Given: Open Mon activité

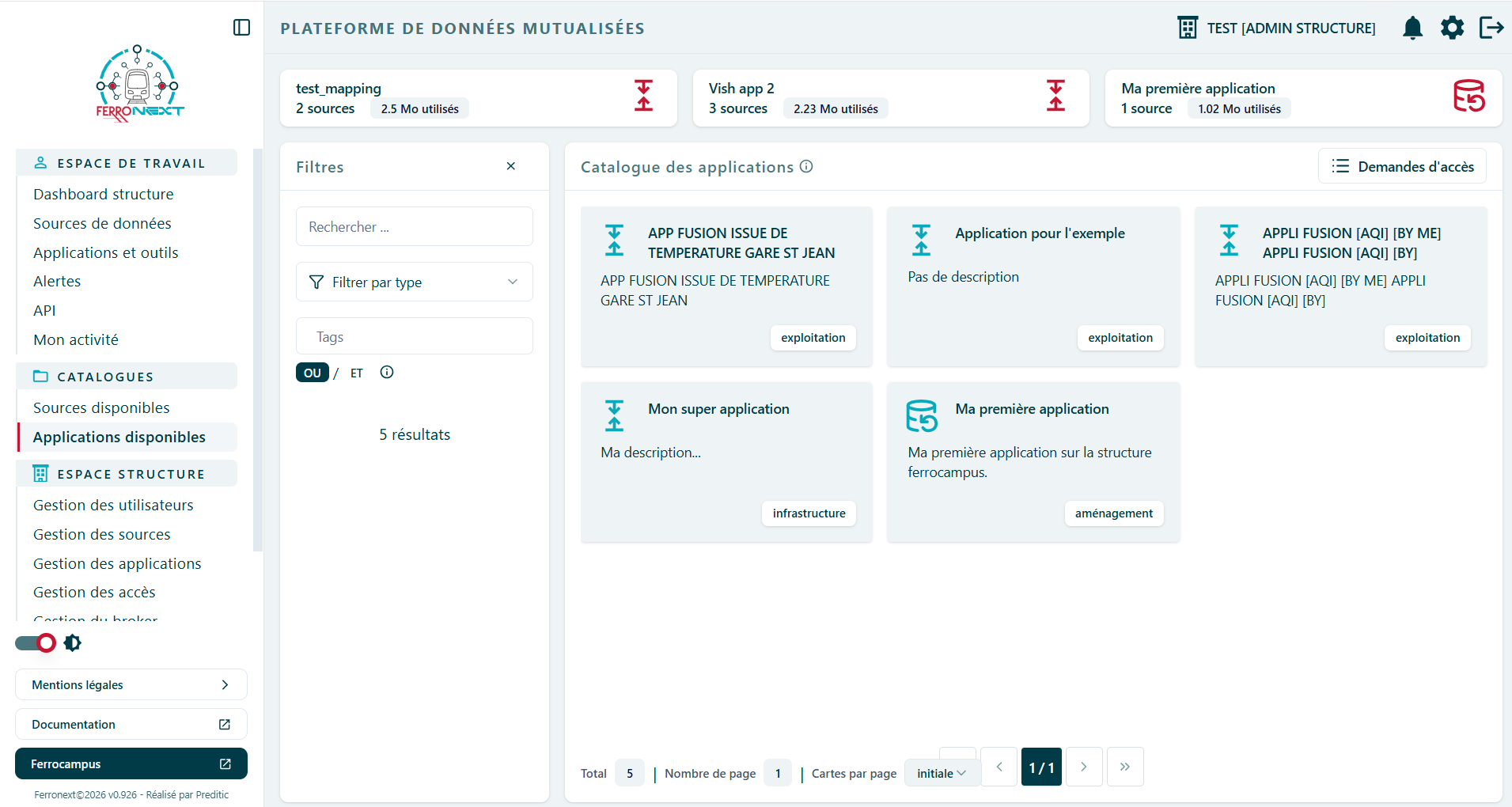Looking at the screenshot, I should point(76,339).
